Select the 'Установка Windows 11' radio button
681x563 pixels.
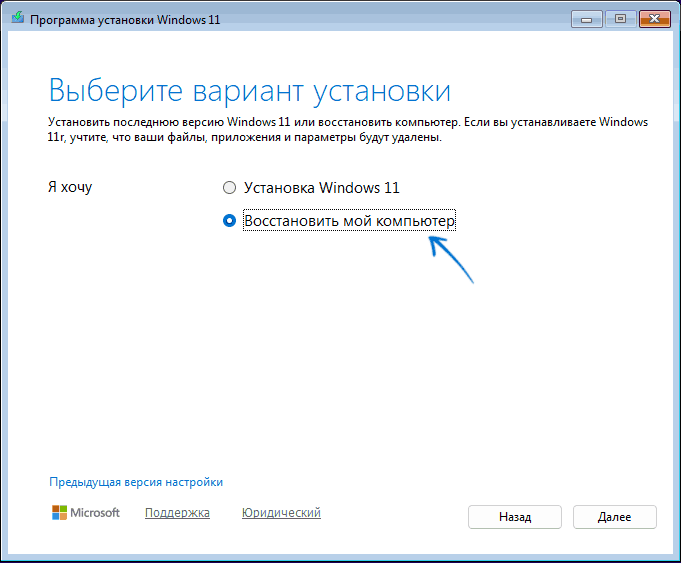pyautogui.click(x=229, y=188)
